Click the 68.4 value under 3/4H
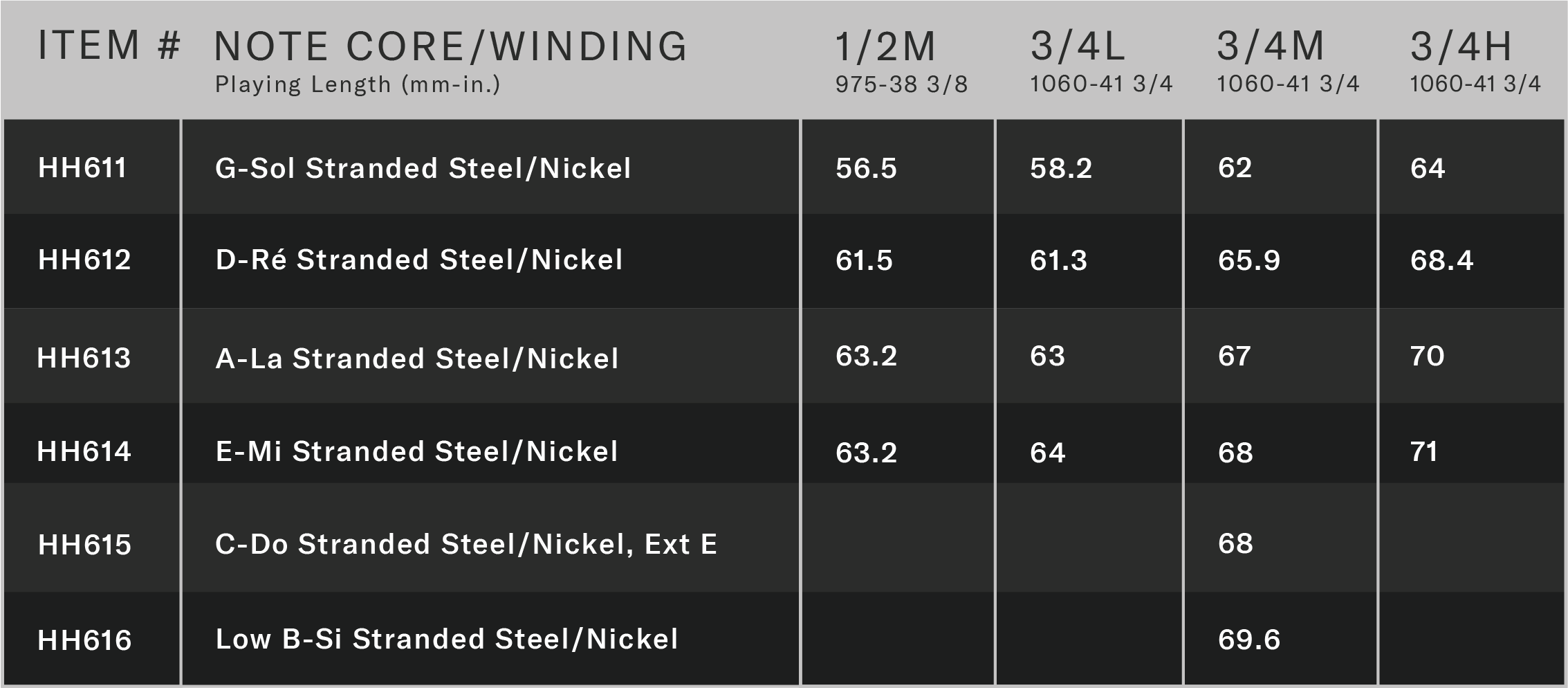The height and width of the screenshot is (688, 1568). (x=1442, y=260)
